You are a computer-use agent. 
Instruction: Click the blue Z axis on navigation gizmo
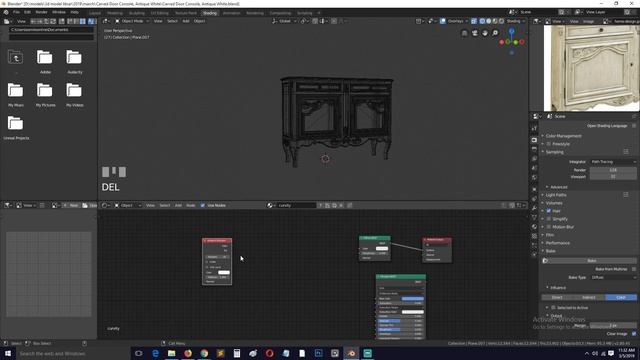click(x=511, y=31)
